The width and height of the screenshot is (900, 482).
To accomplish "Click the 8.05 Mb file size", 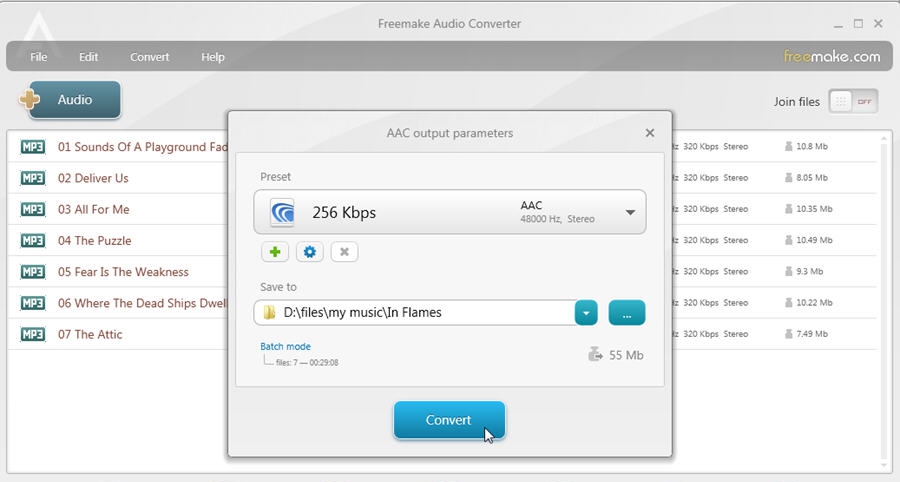I will pos(812,178).
